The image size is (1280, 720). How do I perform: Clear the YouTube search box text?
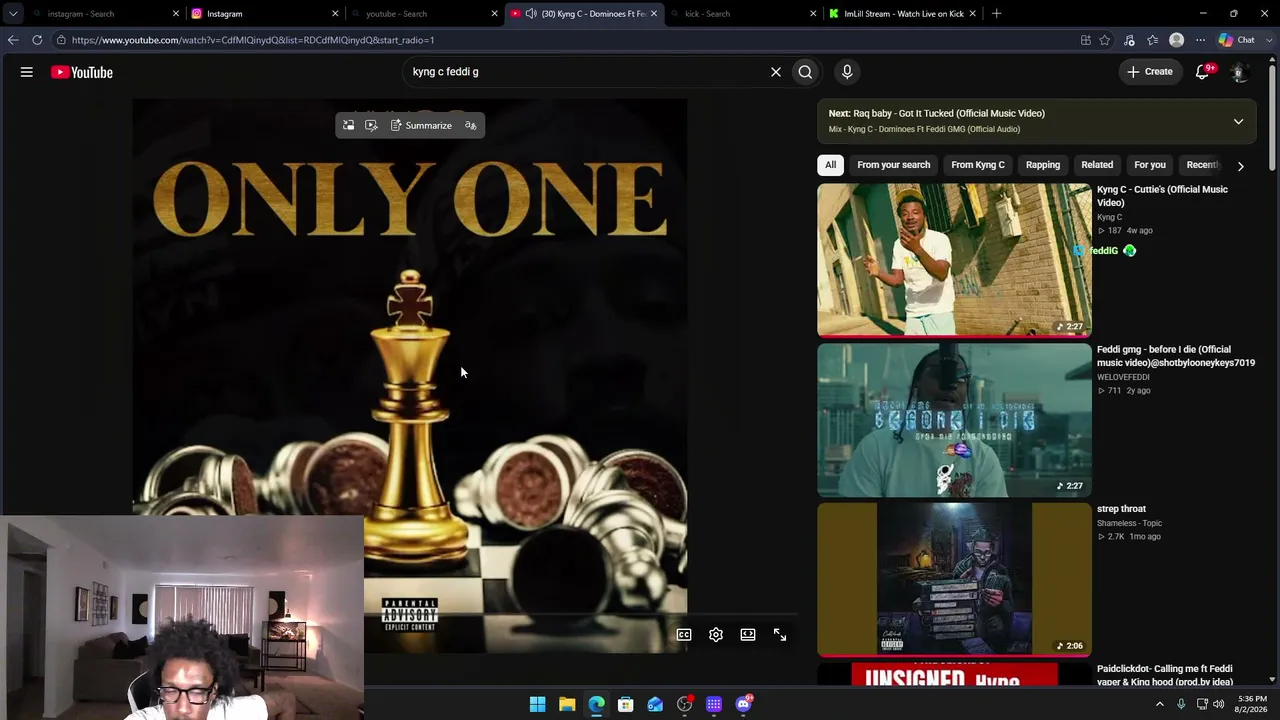[775, 72]
